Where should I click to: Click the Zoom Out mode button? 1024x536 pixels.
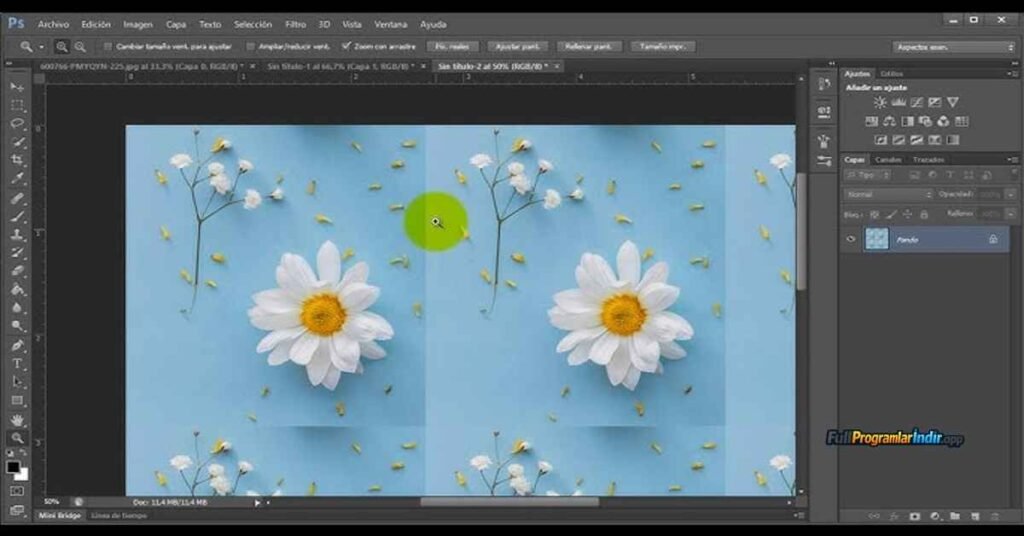(x=80, y=47)
